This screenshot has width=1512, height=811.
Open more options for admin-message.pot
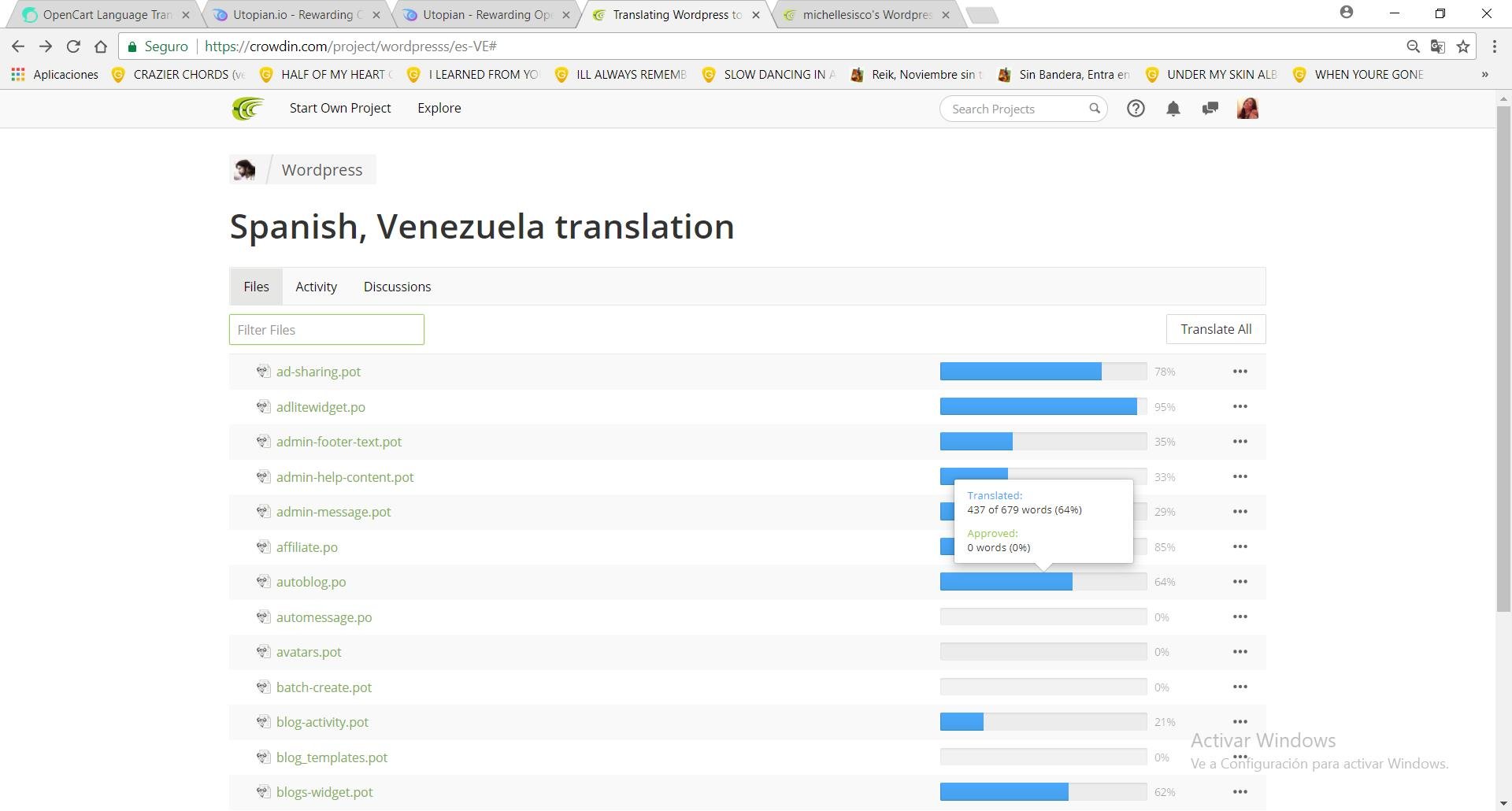pyautogui.click(x=1240, y=511)
